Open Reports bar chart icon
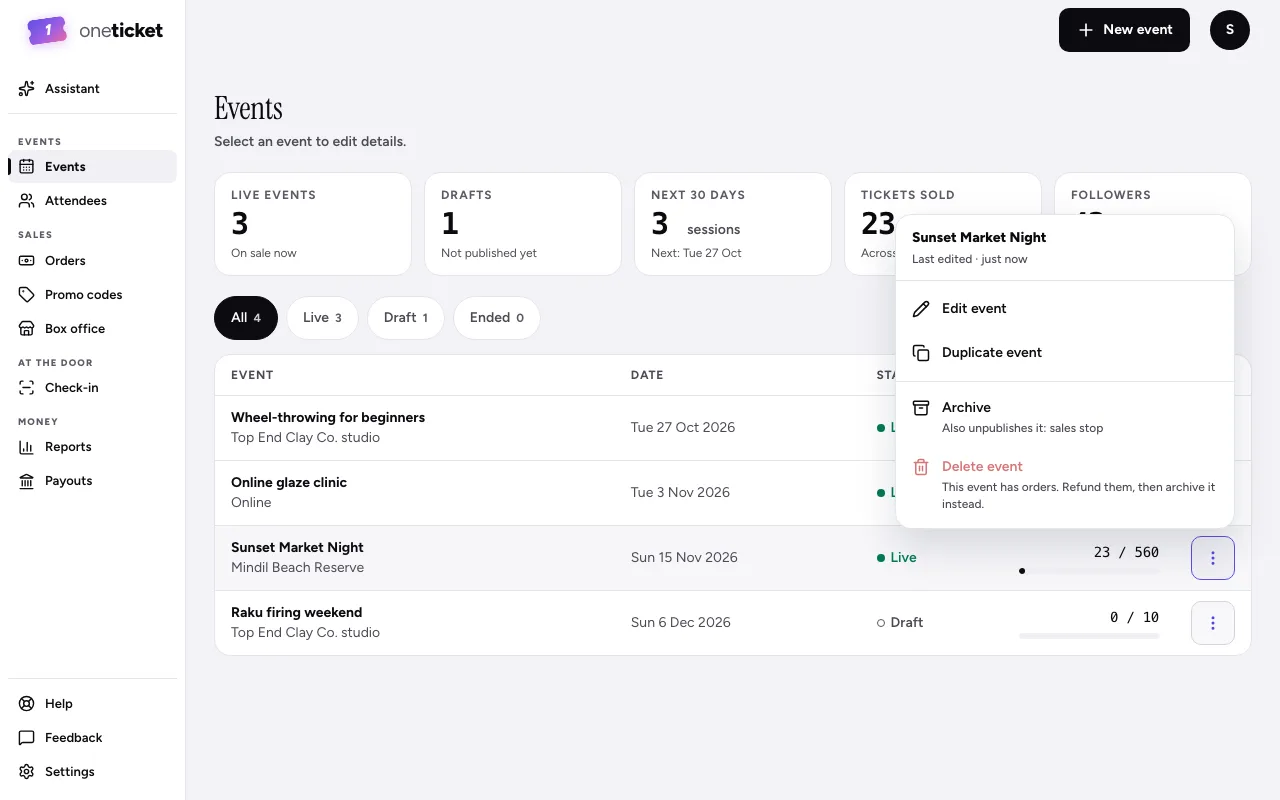This screenshot has width=1280, height=800. [x=27, y=447]
